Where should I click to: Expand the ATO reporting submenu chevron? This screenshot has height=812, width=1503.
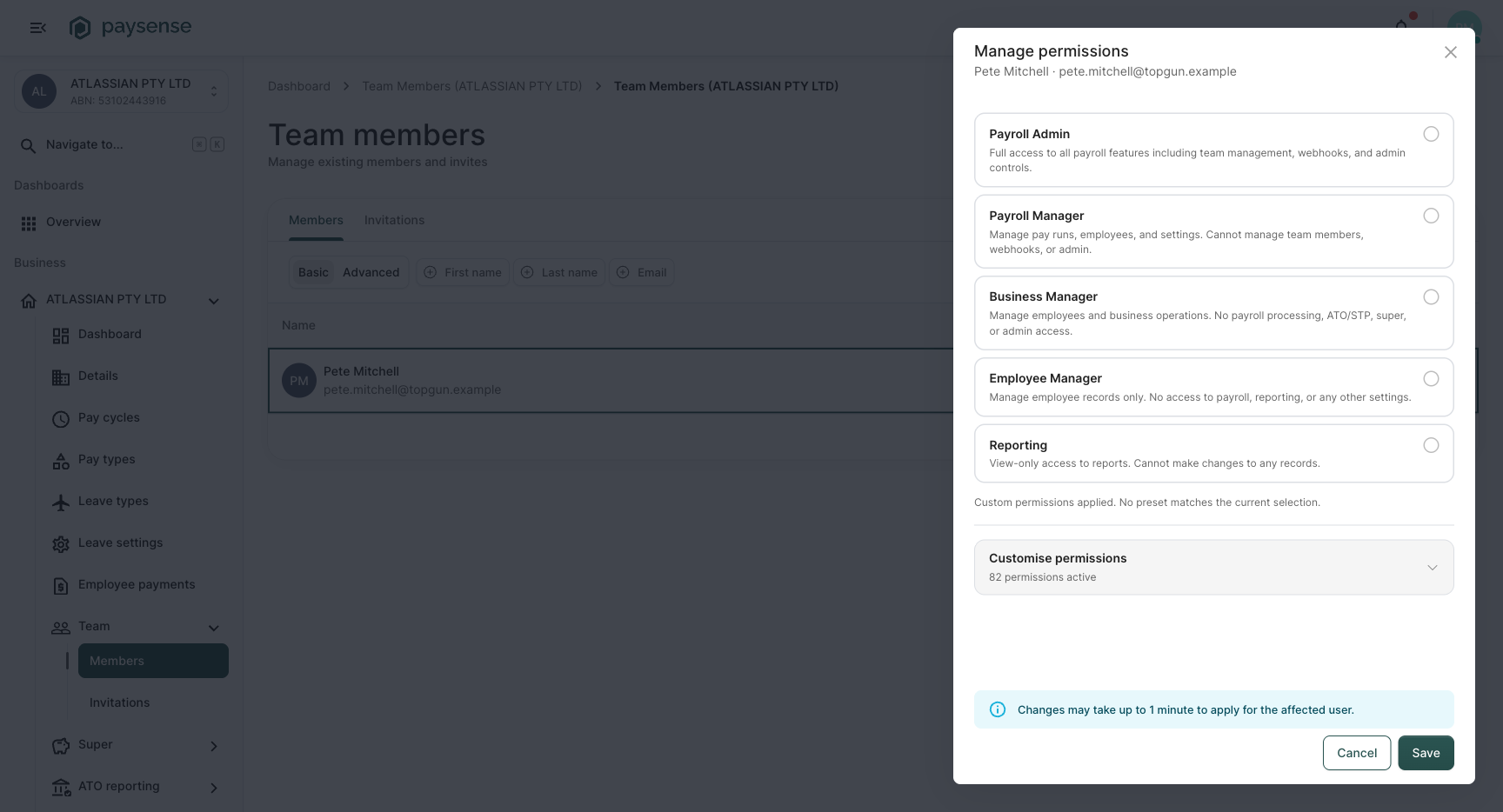[x=214, y=788]
